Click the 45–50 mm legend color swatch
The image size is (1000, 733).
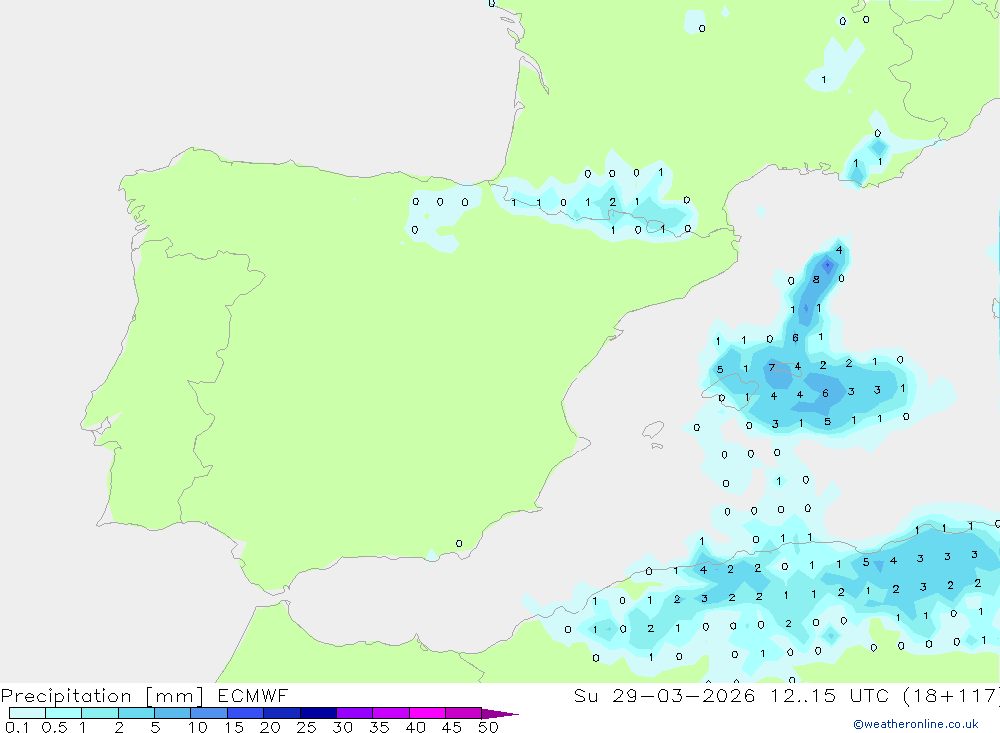(x=464, y=713)
